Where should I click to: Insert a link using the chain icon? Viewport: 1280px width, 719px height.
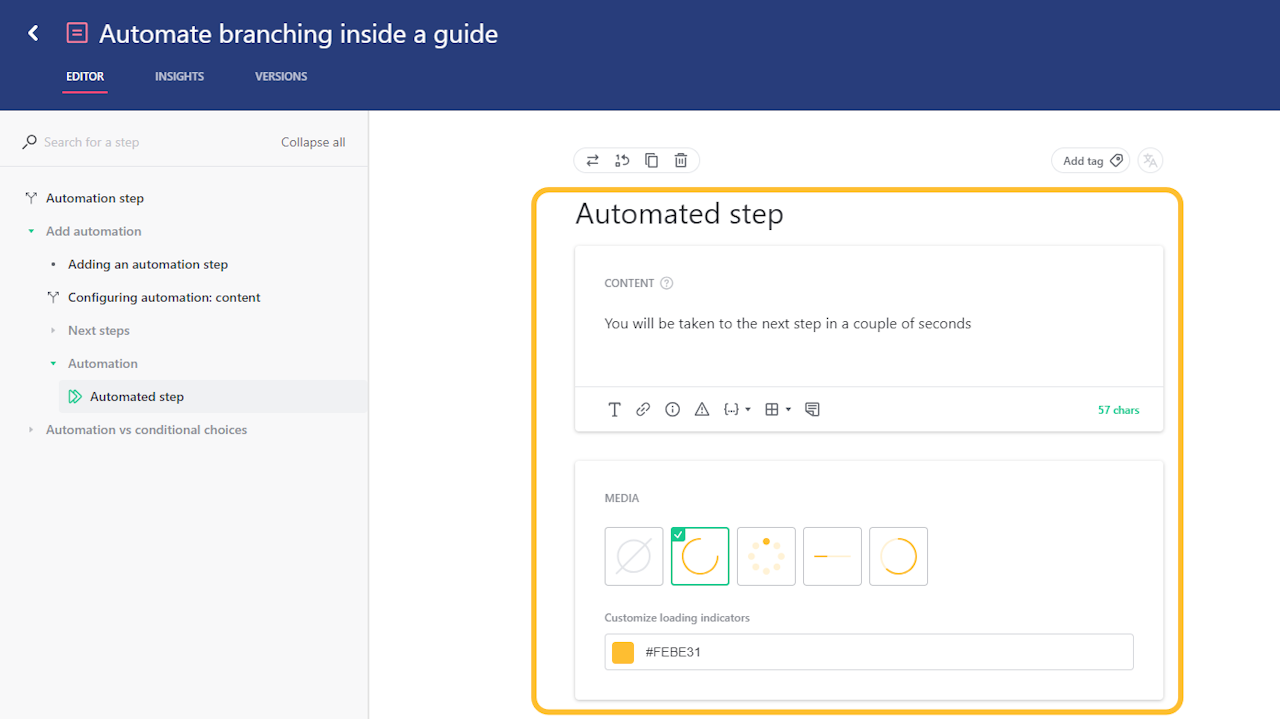(643, 409)
